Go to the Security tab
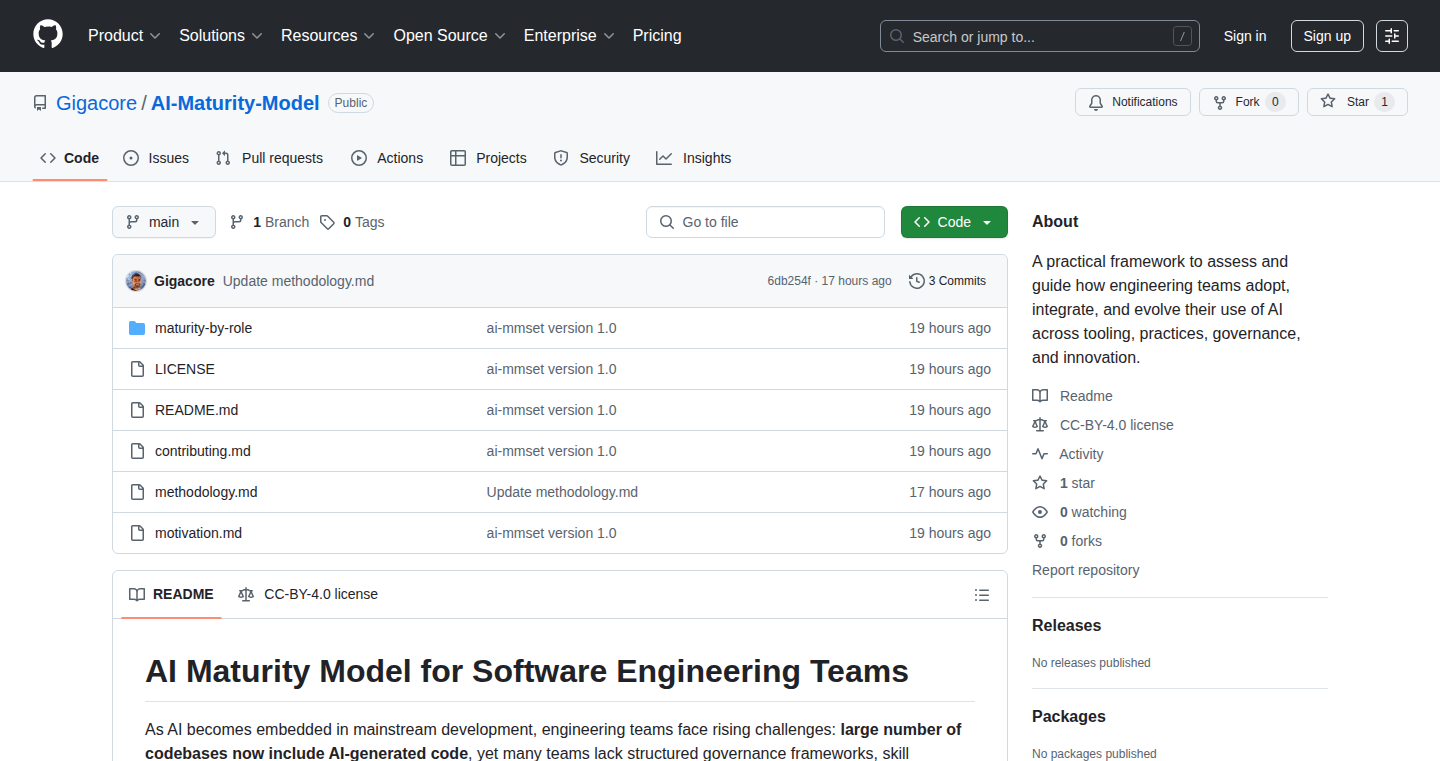The image size is (1440, 761). [592, 158]
